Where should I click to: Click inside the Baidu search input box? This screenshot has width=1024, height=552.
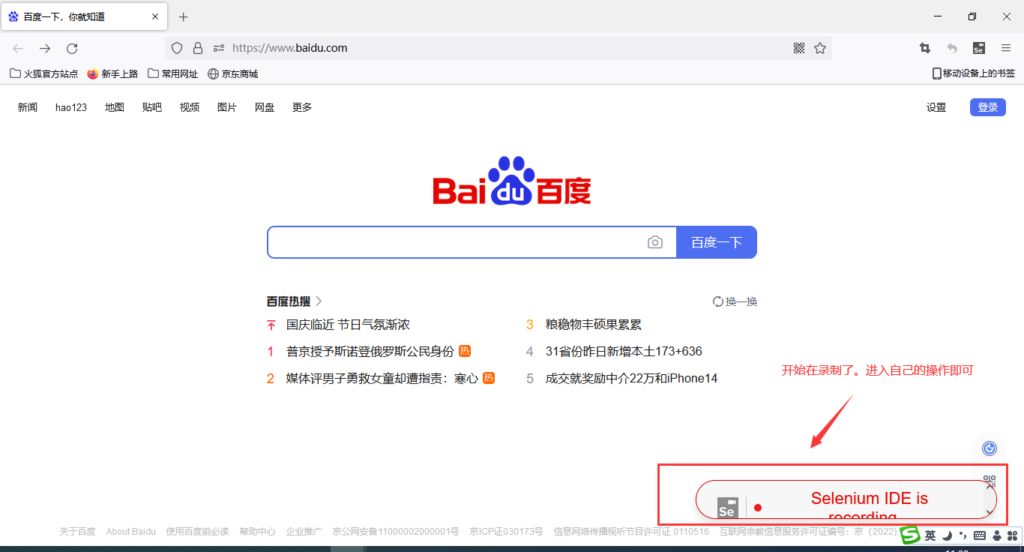pos(455,242)
